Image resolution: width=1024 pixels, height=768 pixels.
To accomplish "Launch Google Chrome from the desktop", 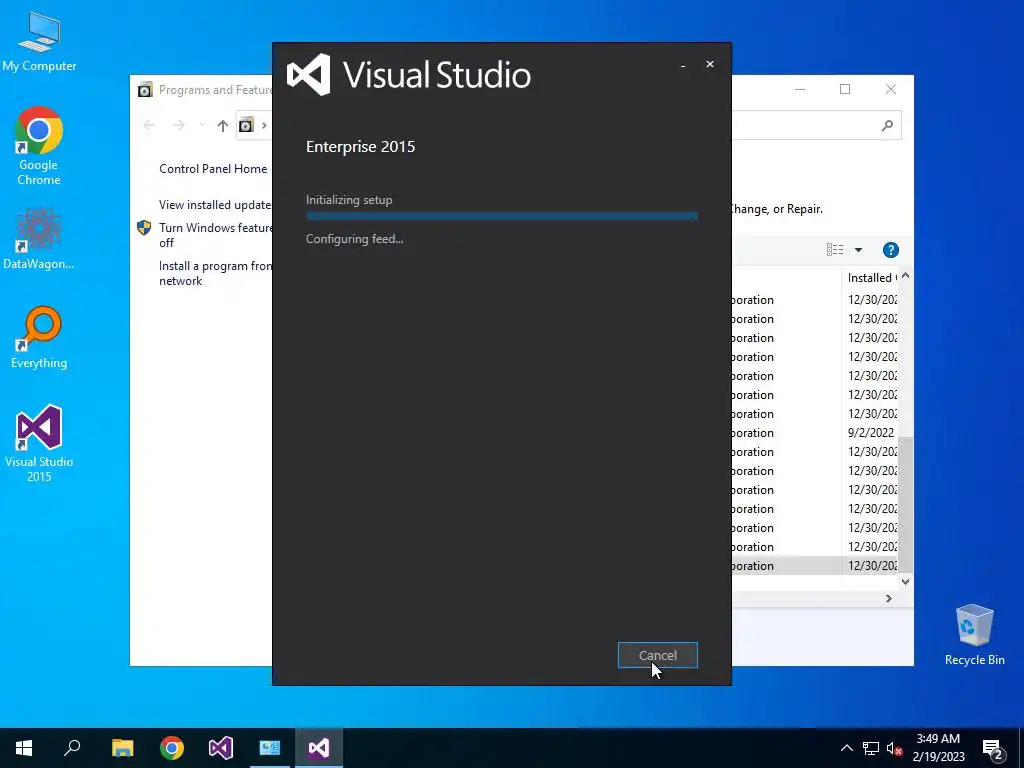I will (39, 146).
